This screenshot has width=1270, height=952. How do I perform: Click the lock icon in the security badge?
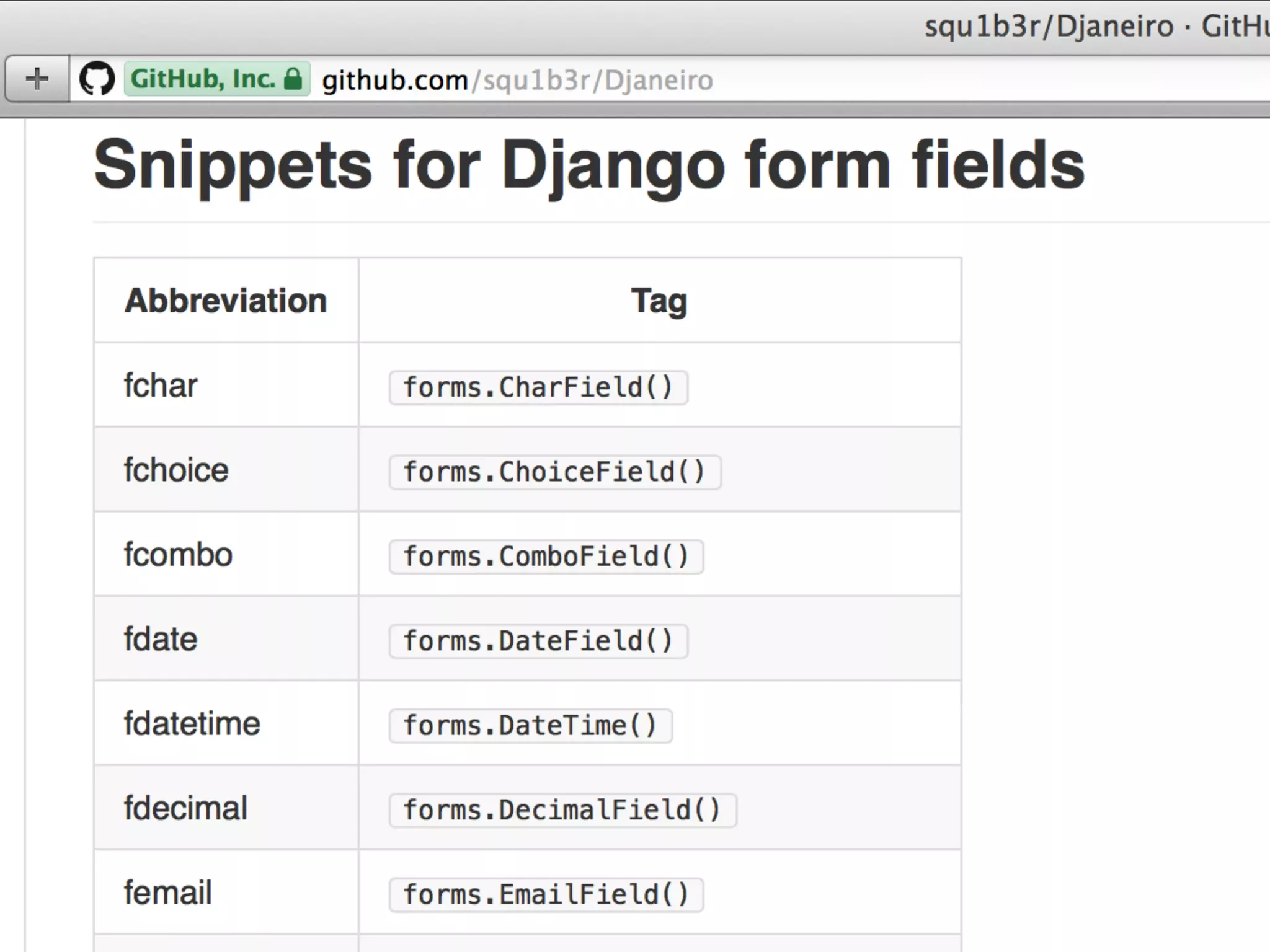(x=293, y=79)
